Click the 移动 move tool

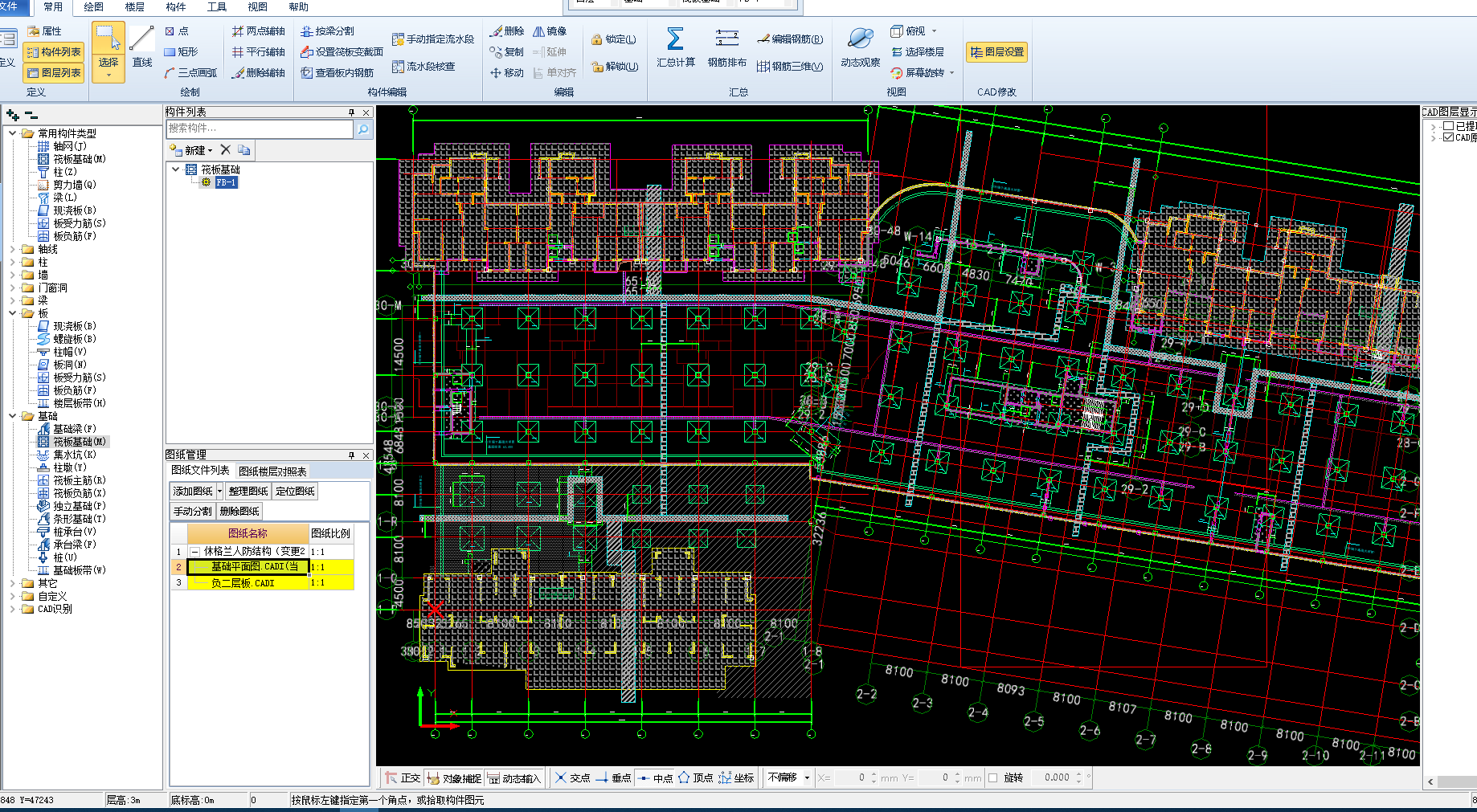(x=507, y=73)
